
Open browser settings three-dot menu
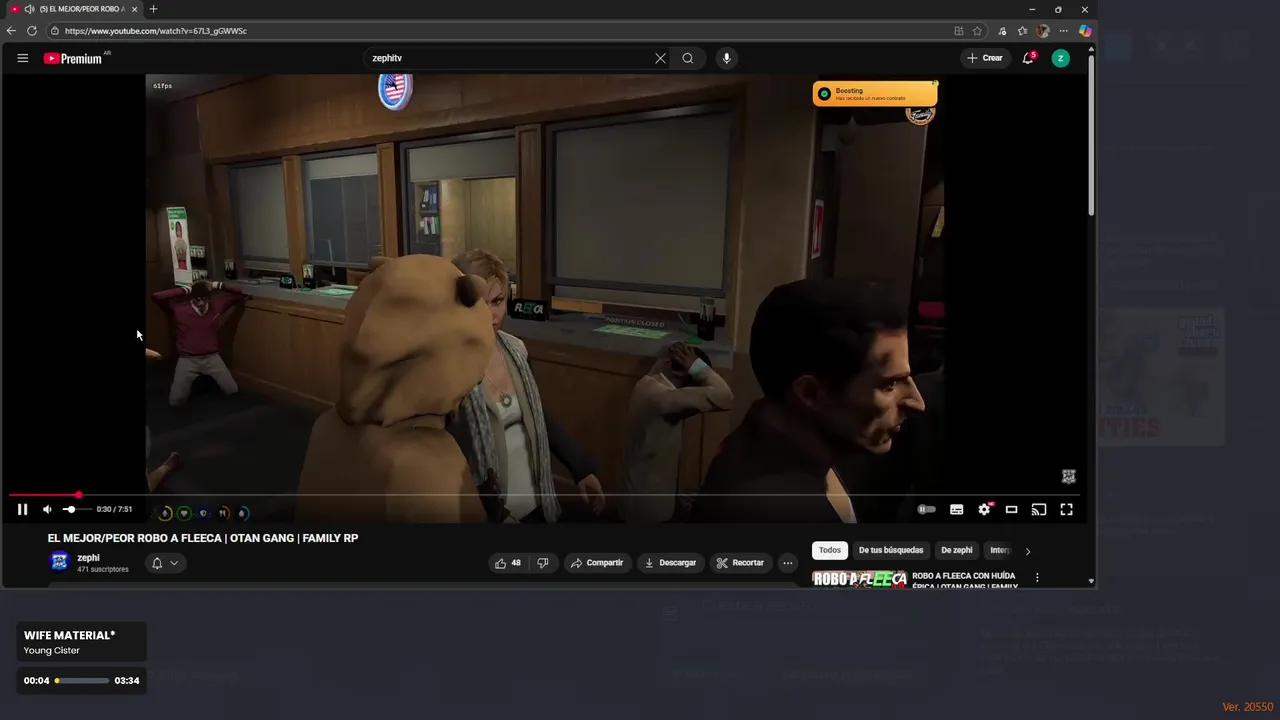[1063, 31]
